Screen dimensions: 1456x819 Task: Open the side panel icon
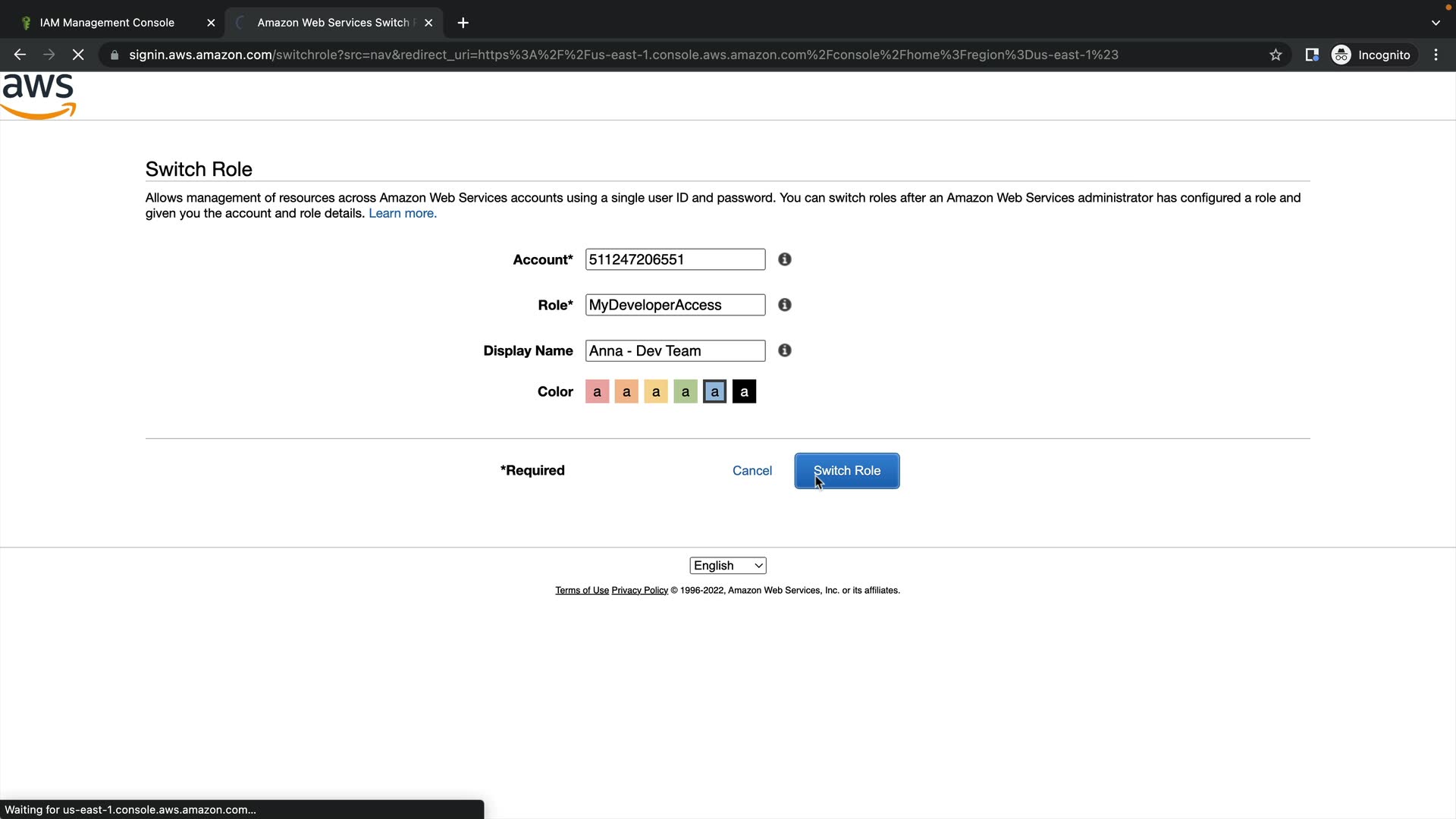(1311, 55)
